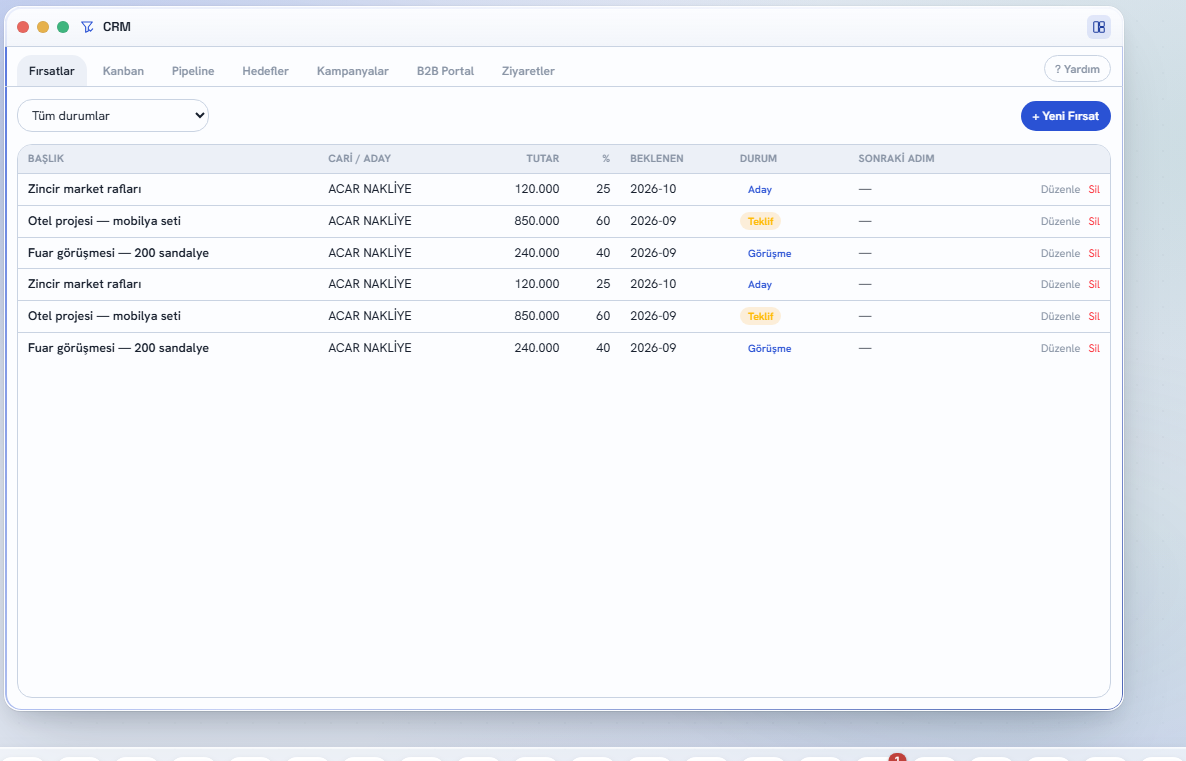The height and width of the screenshot is (761, 1186).
Task: Click the Yardım help button
Action: point(1077,69)
